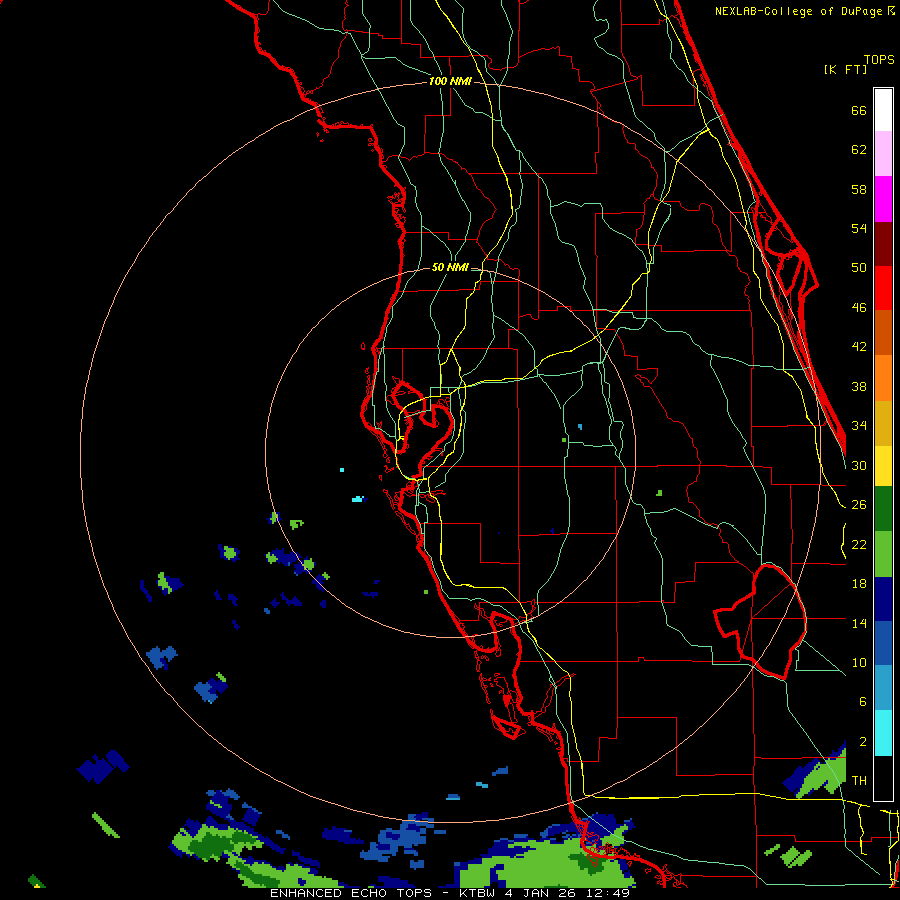Select the cyan legend color band
The height and width of the screenshot is (900, 900).
pyautogui.click(x=883, y=734)
